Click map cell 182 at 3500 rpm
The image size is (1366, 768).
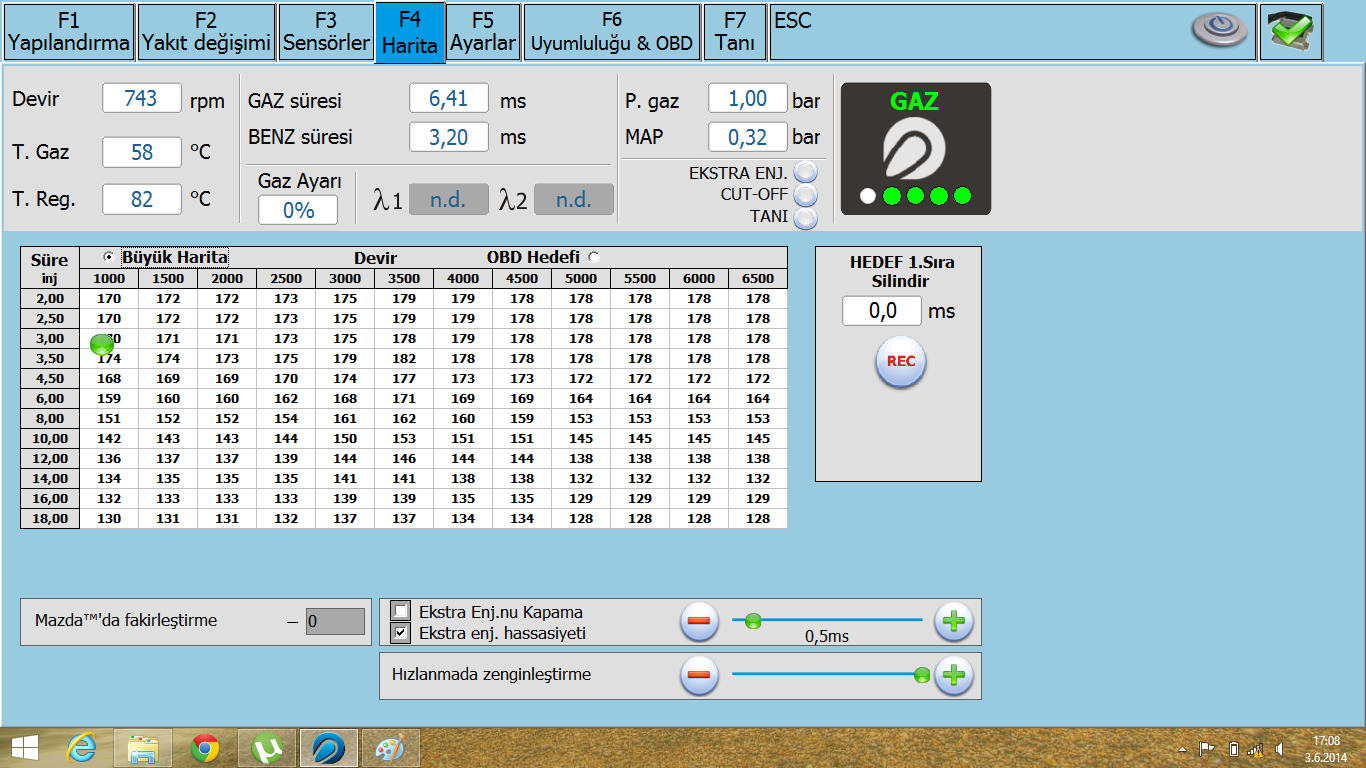coord(404,358)
